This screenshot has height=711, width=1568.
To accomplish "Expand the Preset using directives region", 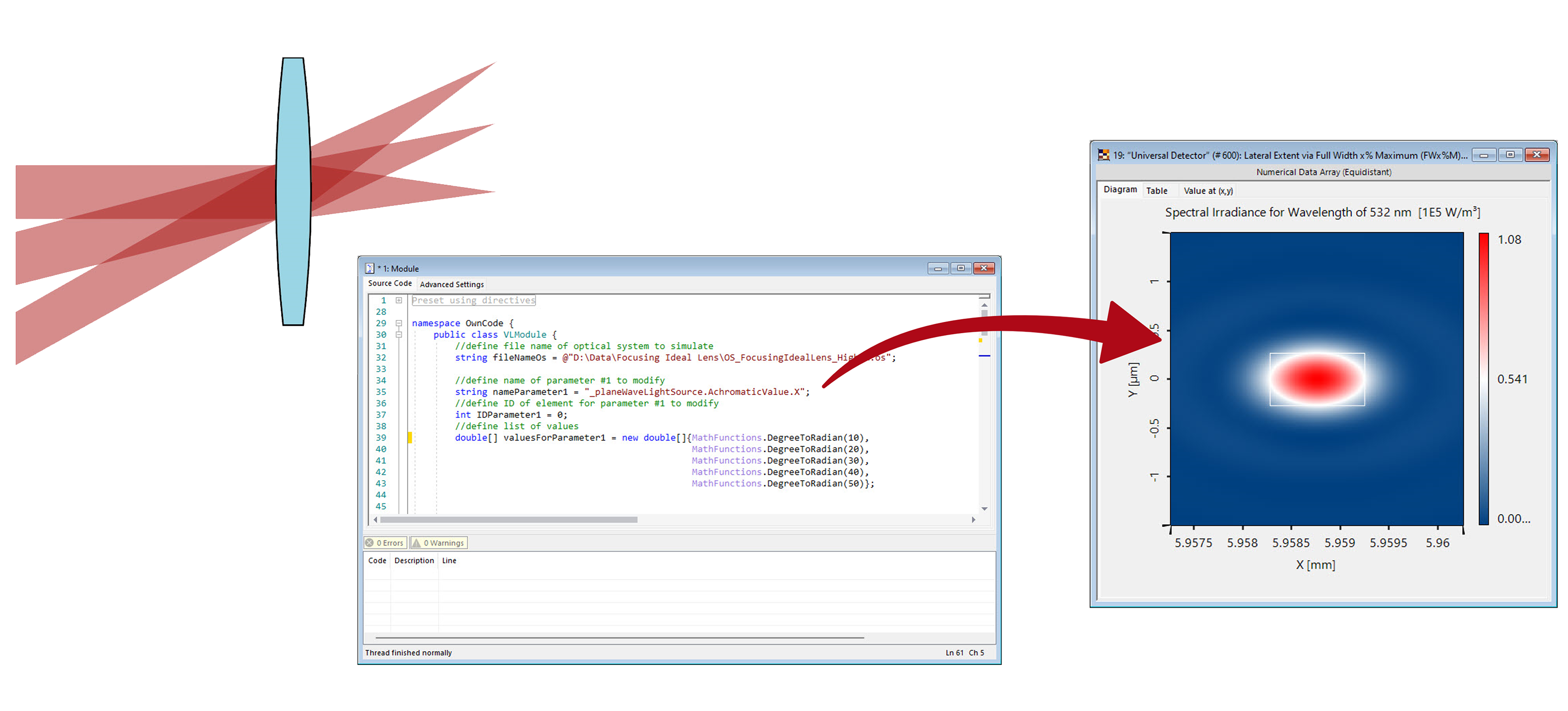I will (x=399, y=301).
